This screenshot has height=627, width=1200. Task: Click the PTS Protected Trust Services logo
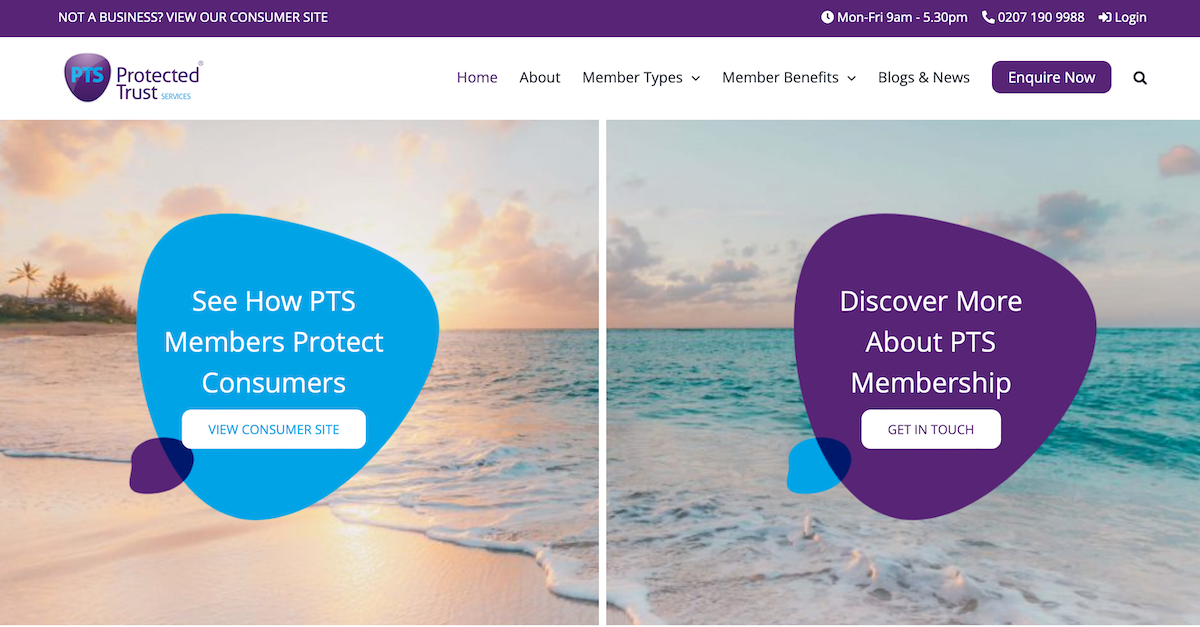click(x=133, y=78)
